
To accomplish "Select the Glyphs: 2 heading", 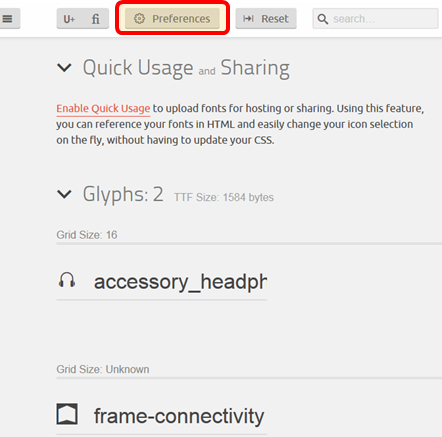I will click(x=123, y=194).
